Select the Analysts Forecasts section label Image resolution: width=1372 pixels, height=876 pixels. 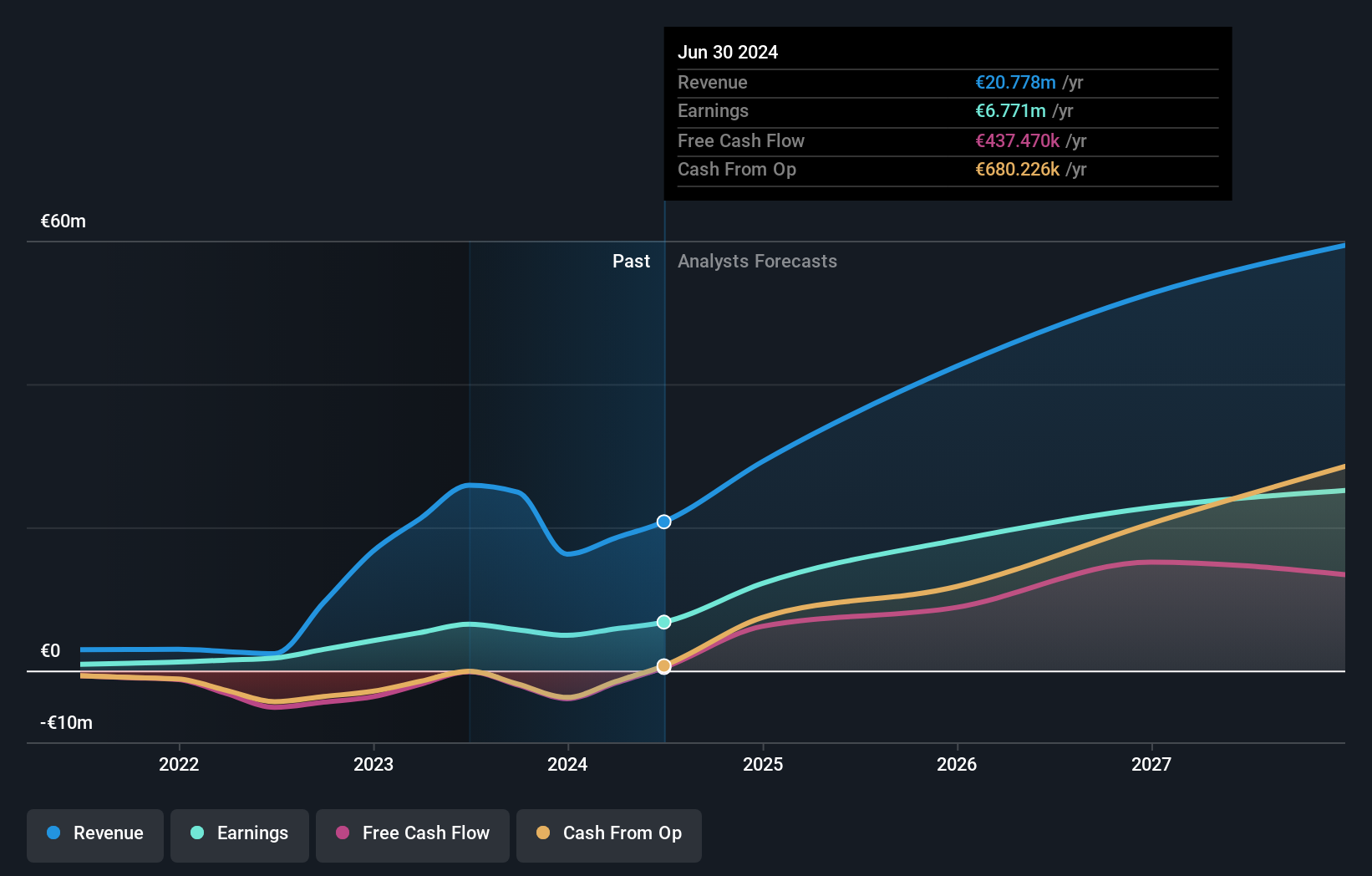[757, 261]
